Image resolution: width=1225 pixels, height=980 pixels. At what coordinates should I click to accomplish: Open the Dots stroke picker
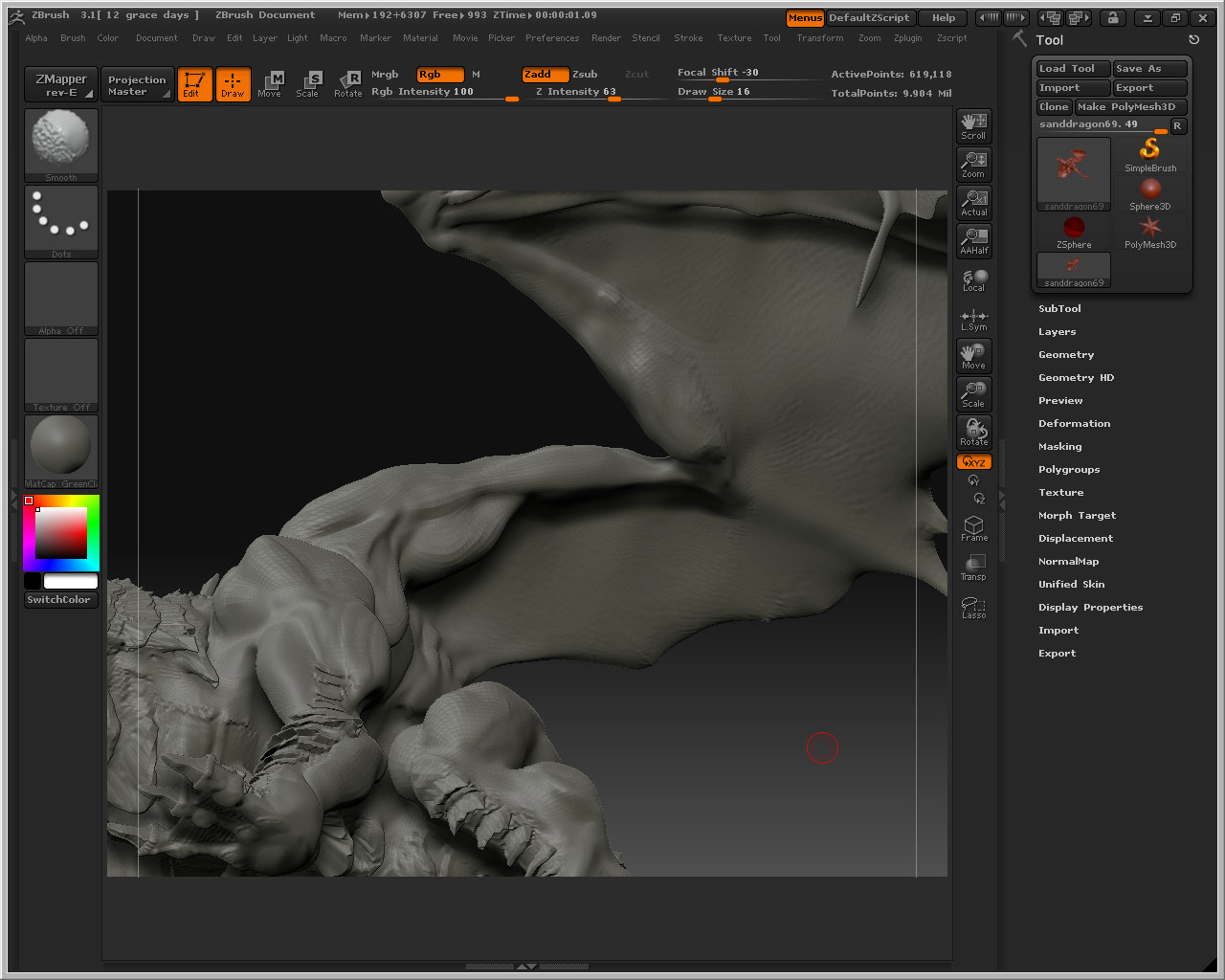pos(61,222)
